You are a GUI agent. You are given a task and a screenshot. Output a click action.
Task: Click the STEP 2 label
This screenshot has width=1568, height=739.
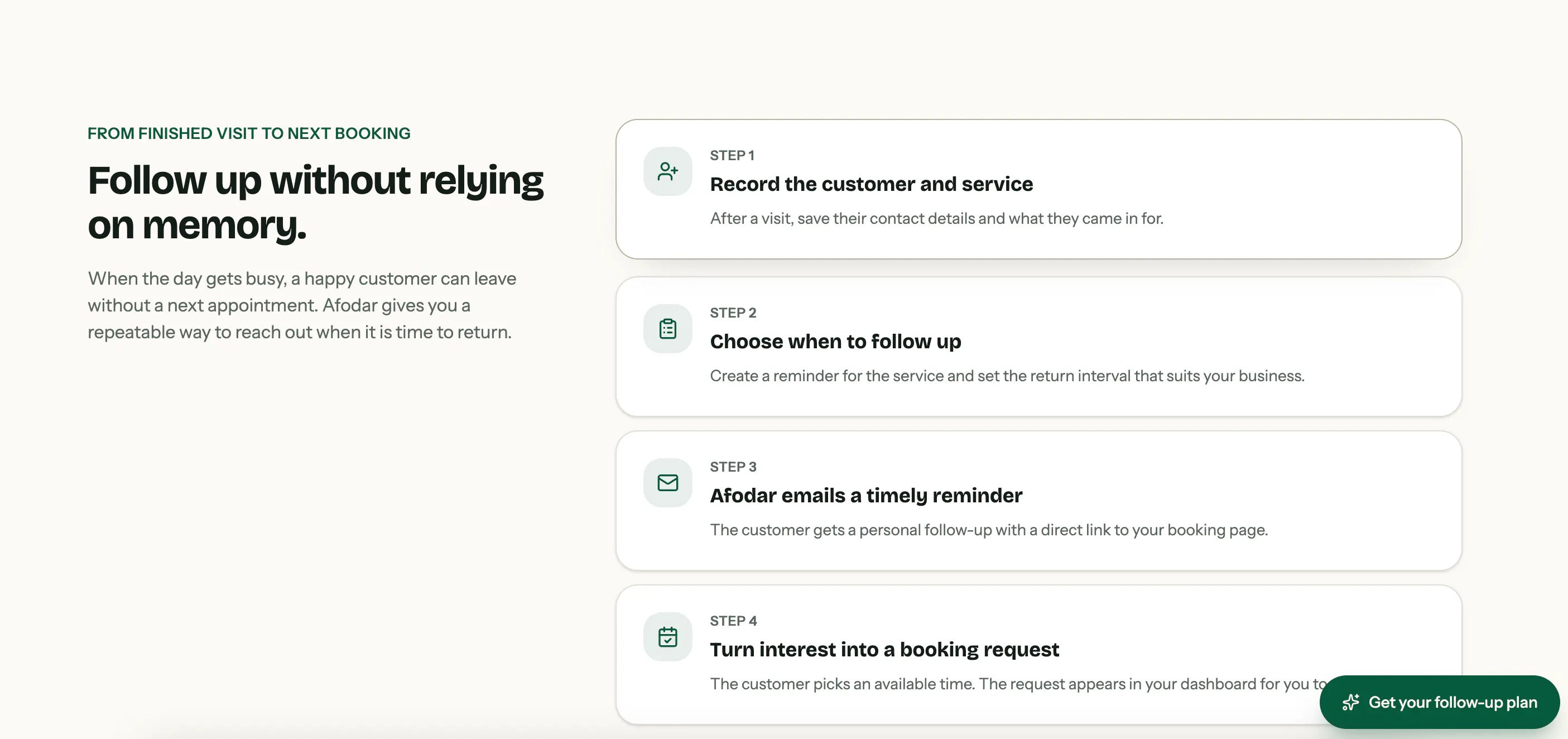click(x=733, y=313)
